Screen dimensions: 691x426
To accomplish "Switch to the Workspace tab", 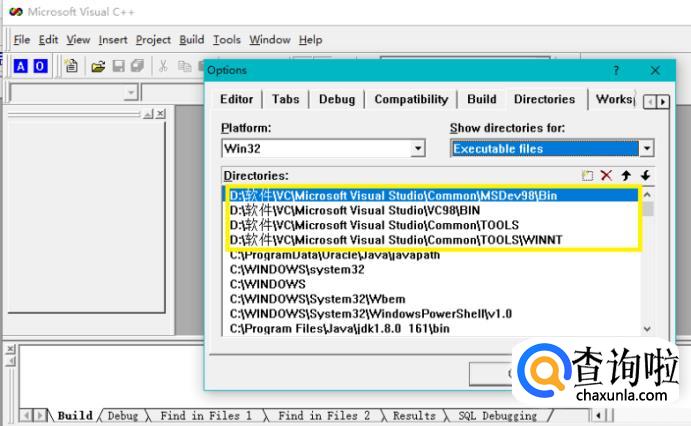I will point(614,99).
